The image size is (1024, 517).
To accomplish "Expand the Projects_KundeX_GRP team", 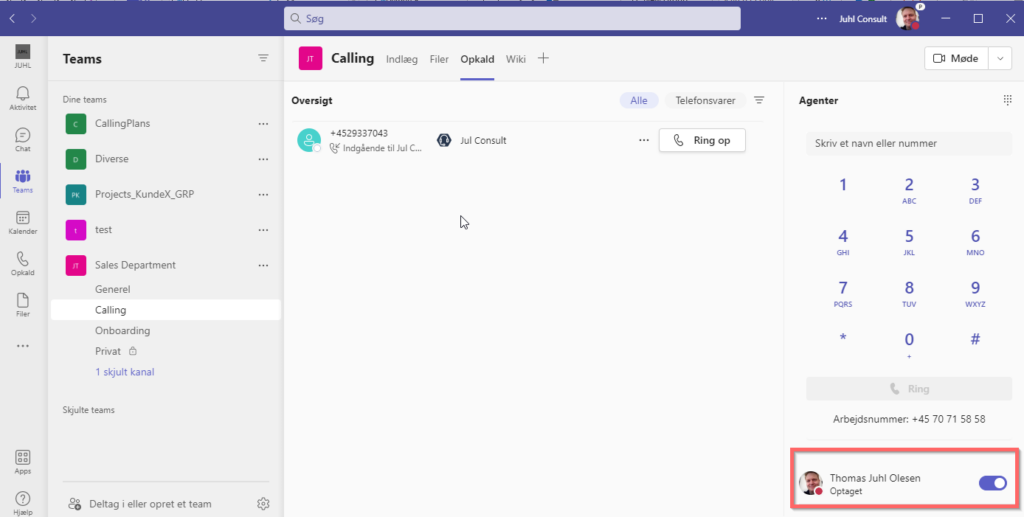I will click(144, 194).
